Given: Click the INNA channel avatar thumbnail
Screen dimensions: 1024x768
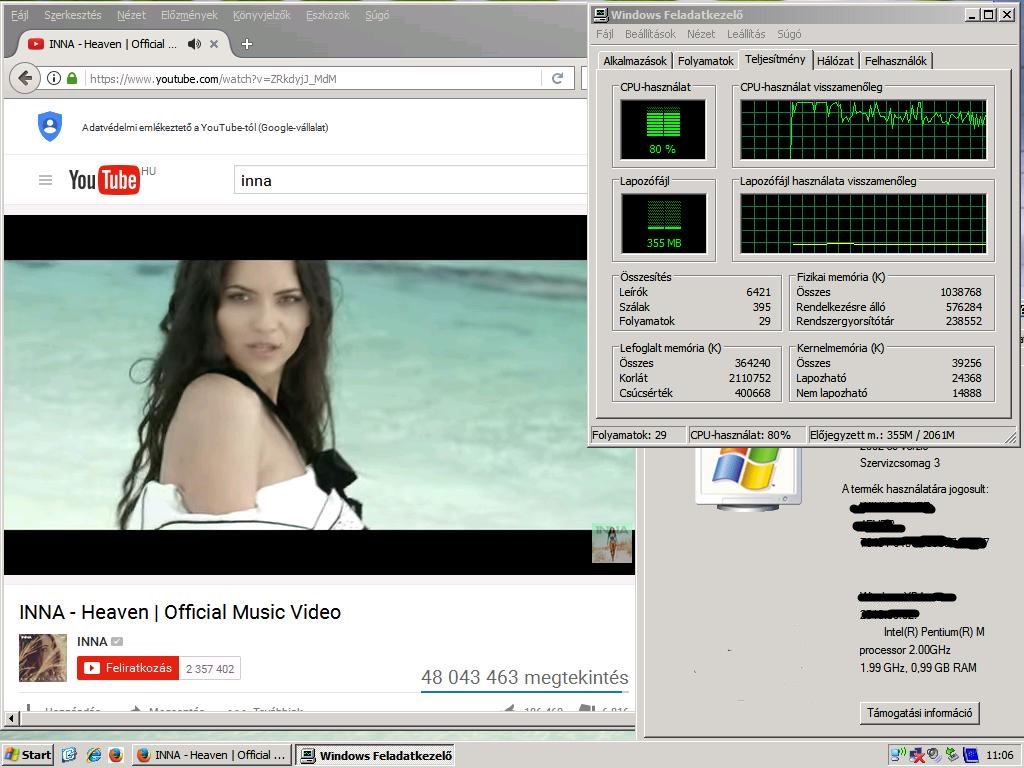Looking at the screenshot, I should pos(42,658).
